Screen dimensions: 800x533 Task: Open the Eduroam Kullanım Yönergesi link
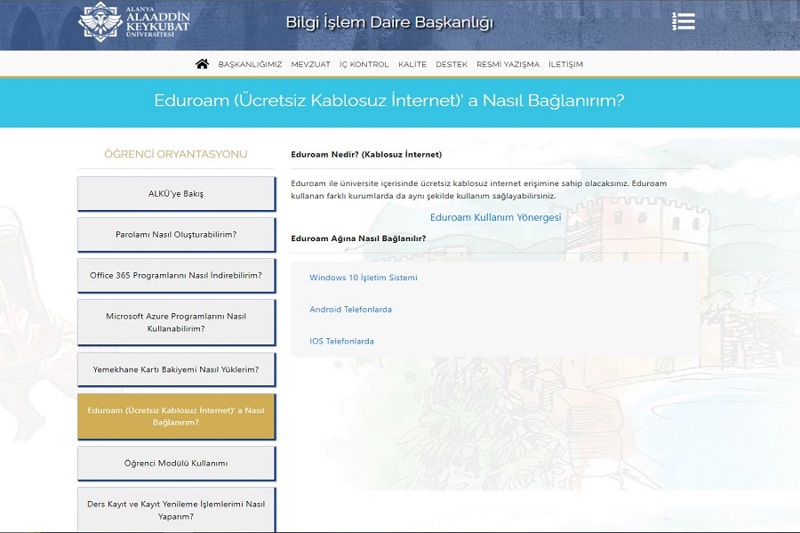[495, 217]
